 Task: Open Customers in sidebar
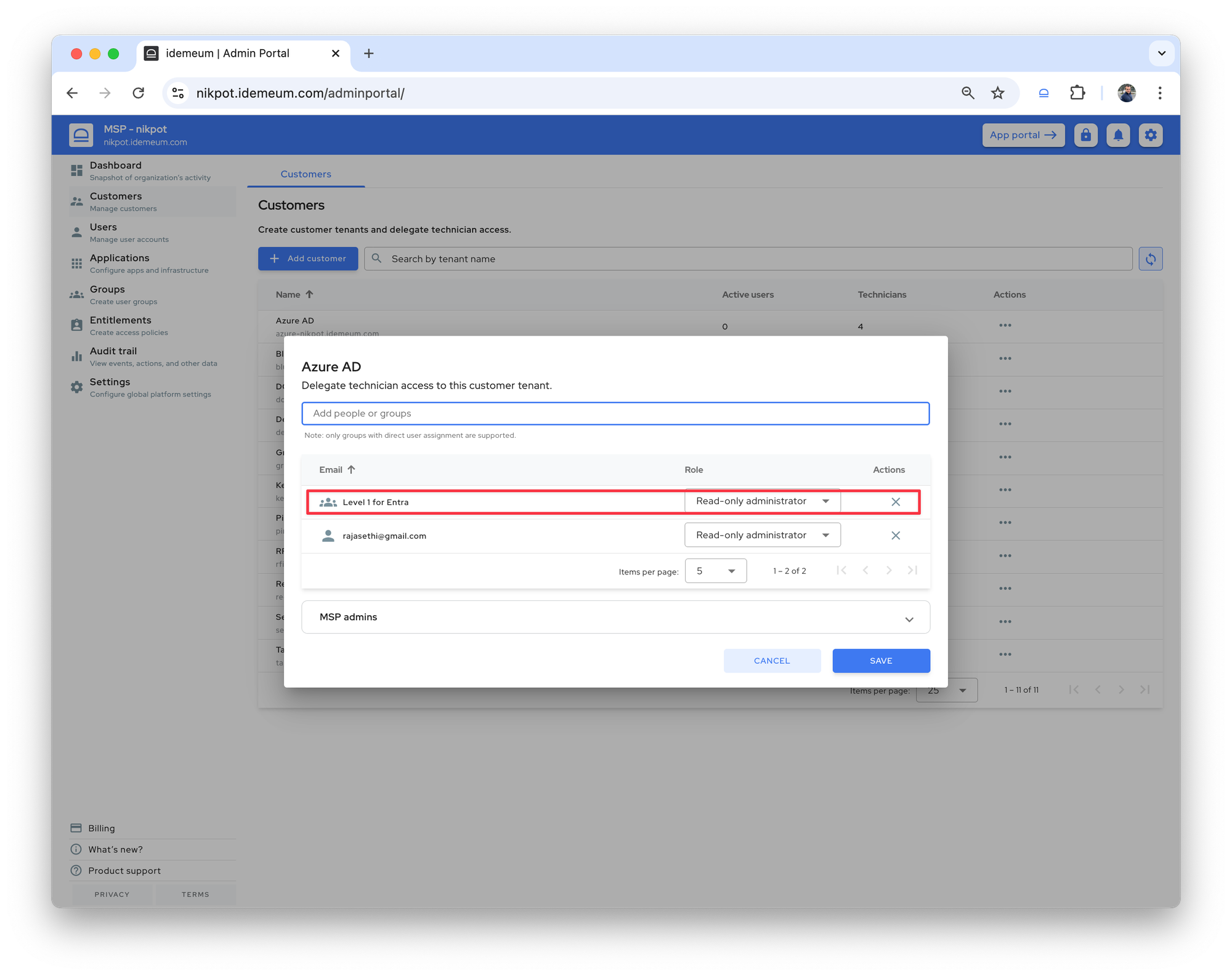click(152, 201)
